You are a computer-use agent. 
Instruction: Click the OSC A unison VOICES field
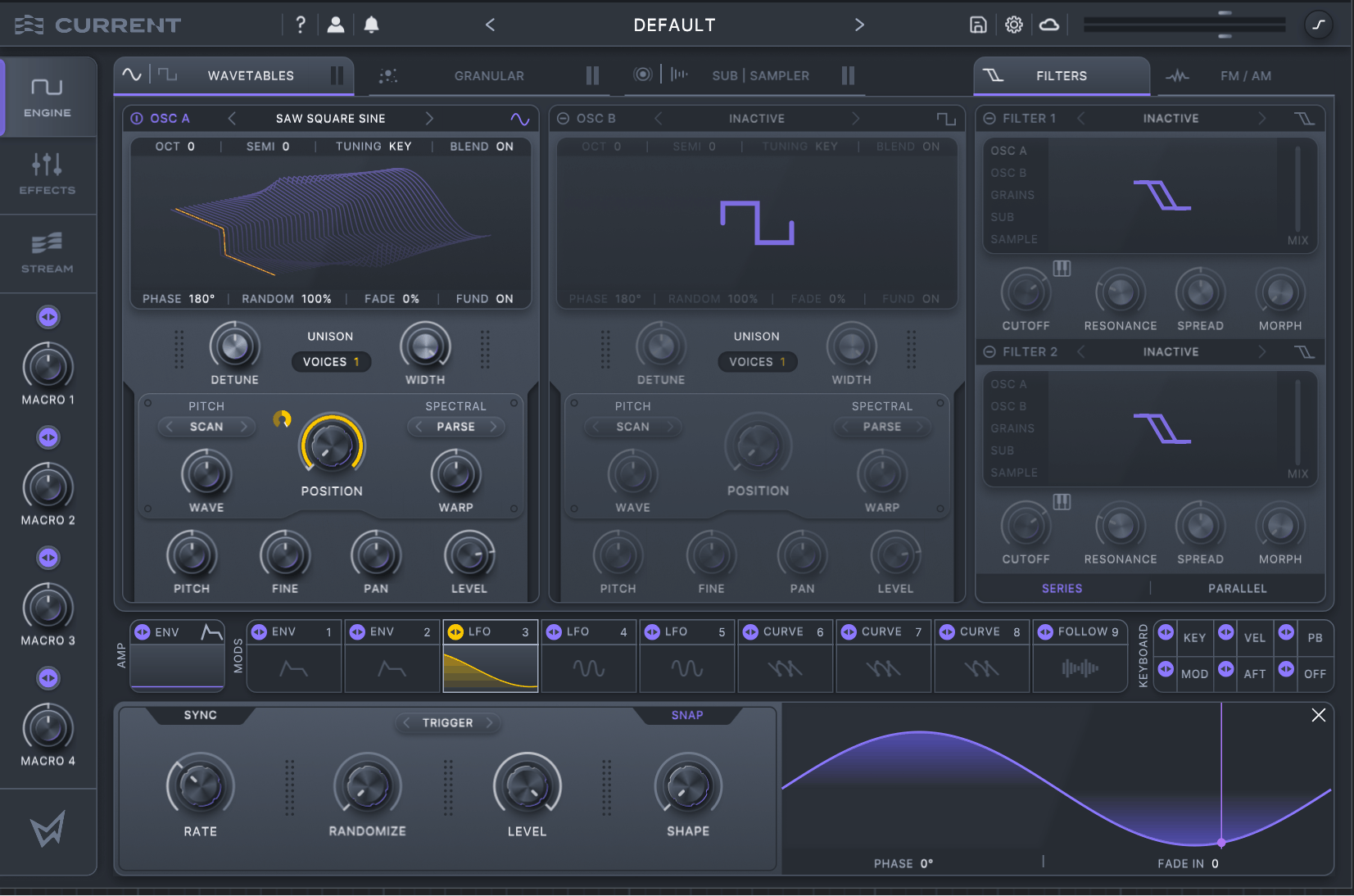tap(331, 362)
